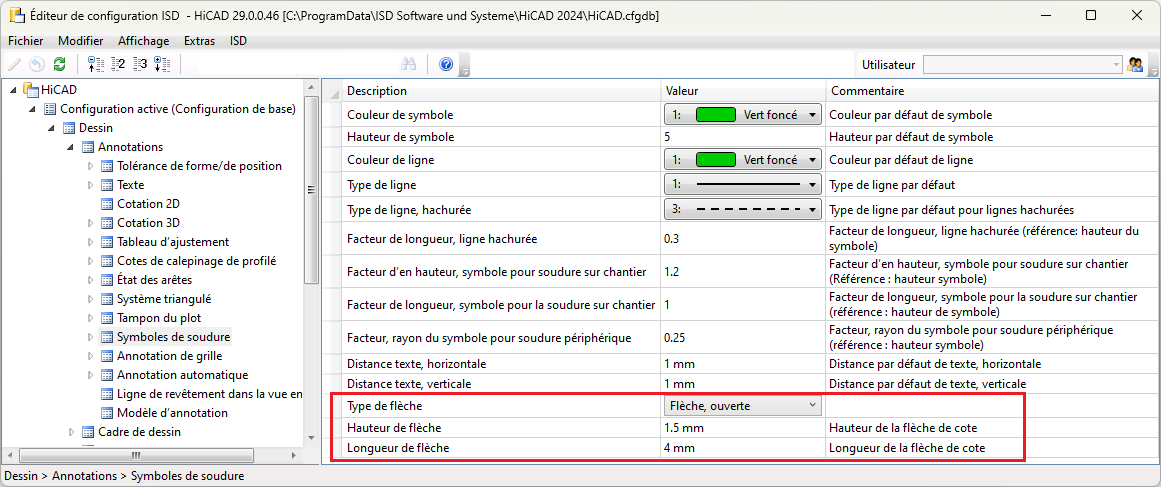
Task: Click the table icon beside Cotation 2D
Action: click(107, 204)
